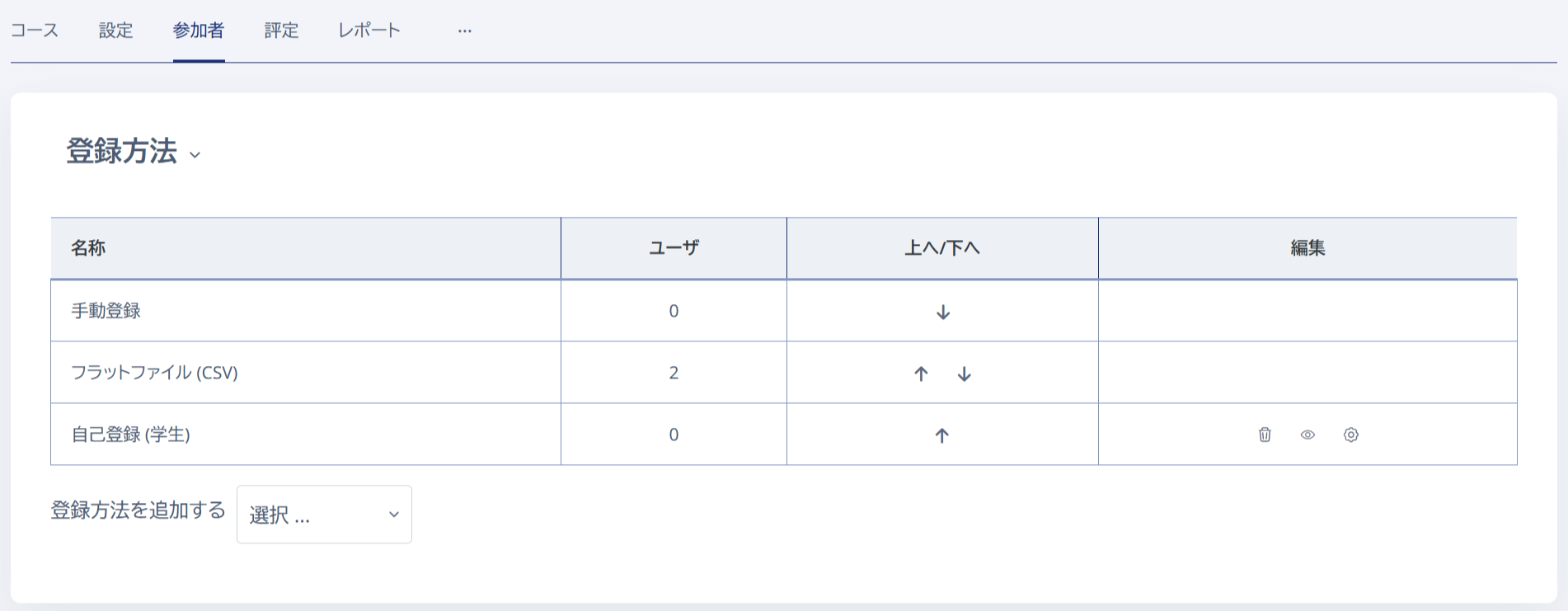Open the 設定 tab
This screenshot has height=611, width=1568.
pos(115,31)
